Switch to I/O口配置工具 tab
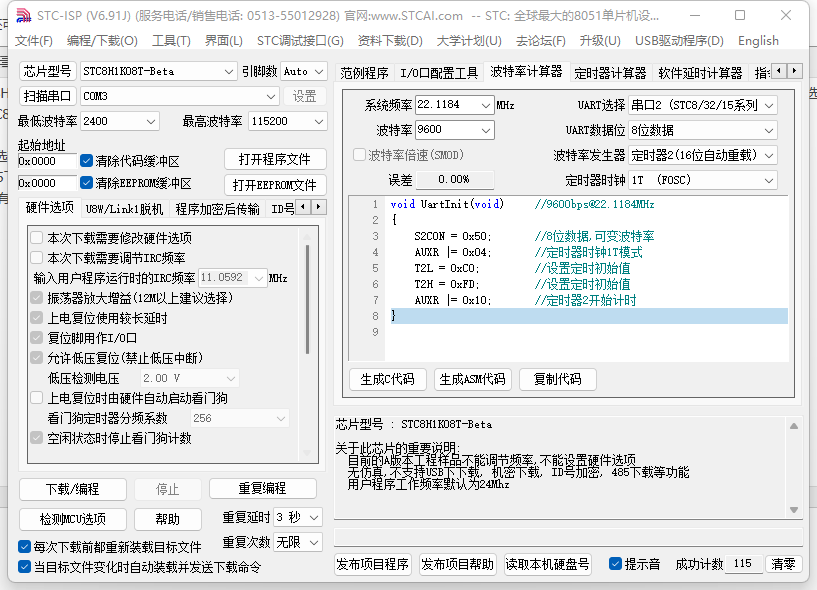Screen dimensions: 817x590 pos(439,73)
